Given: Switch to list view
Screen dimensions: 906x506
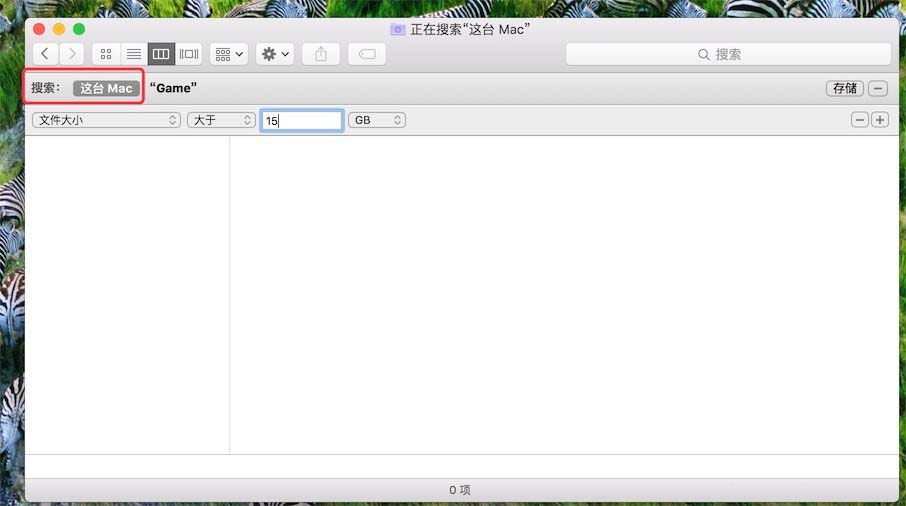Looking at the screenshot, I should tap(133, 54).
